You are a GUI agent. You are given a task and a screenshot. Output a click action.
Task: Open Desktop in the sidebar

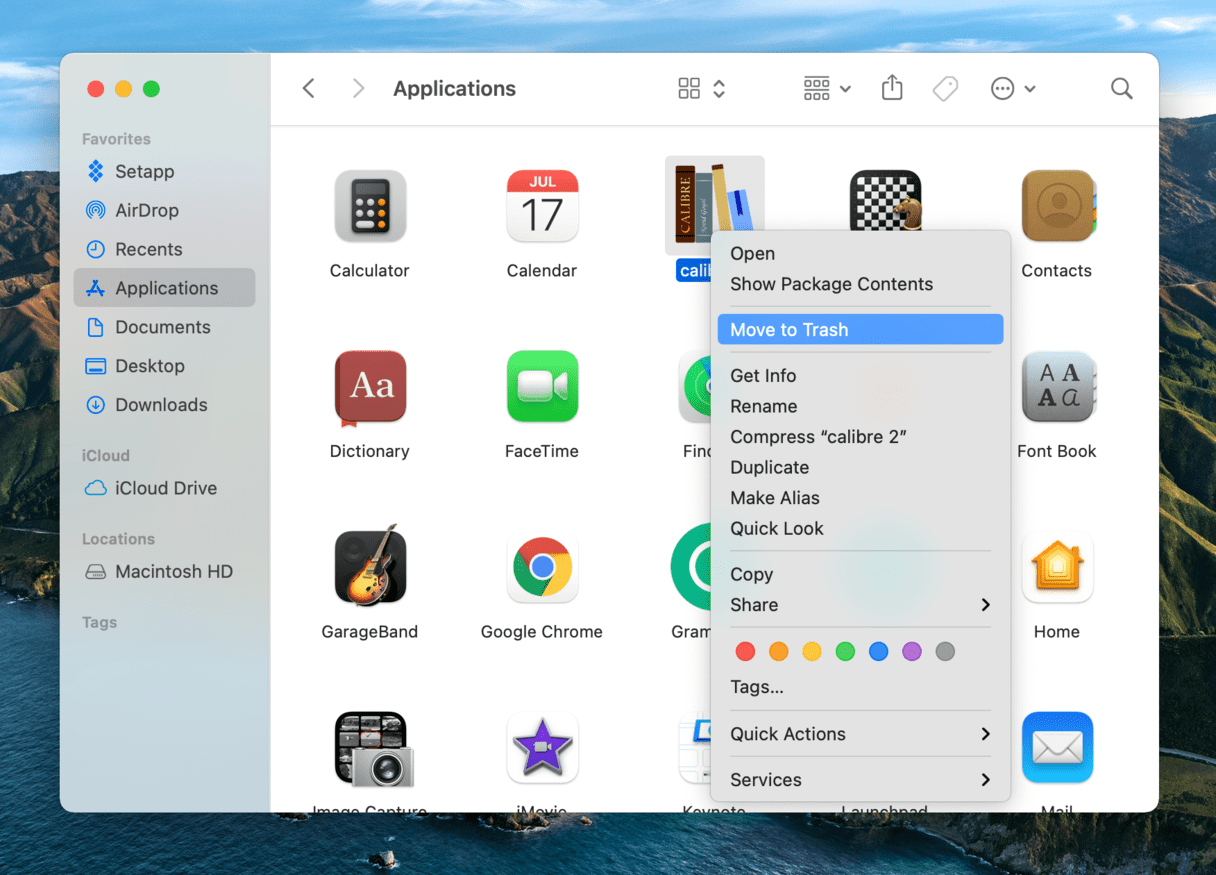tap(164, 366)
